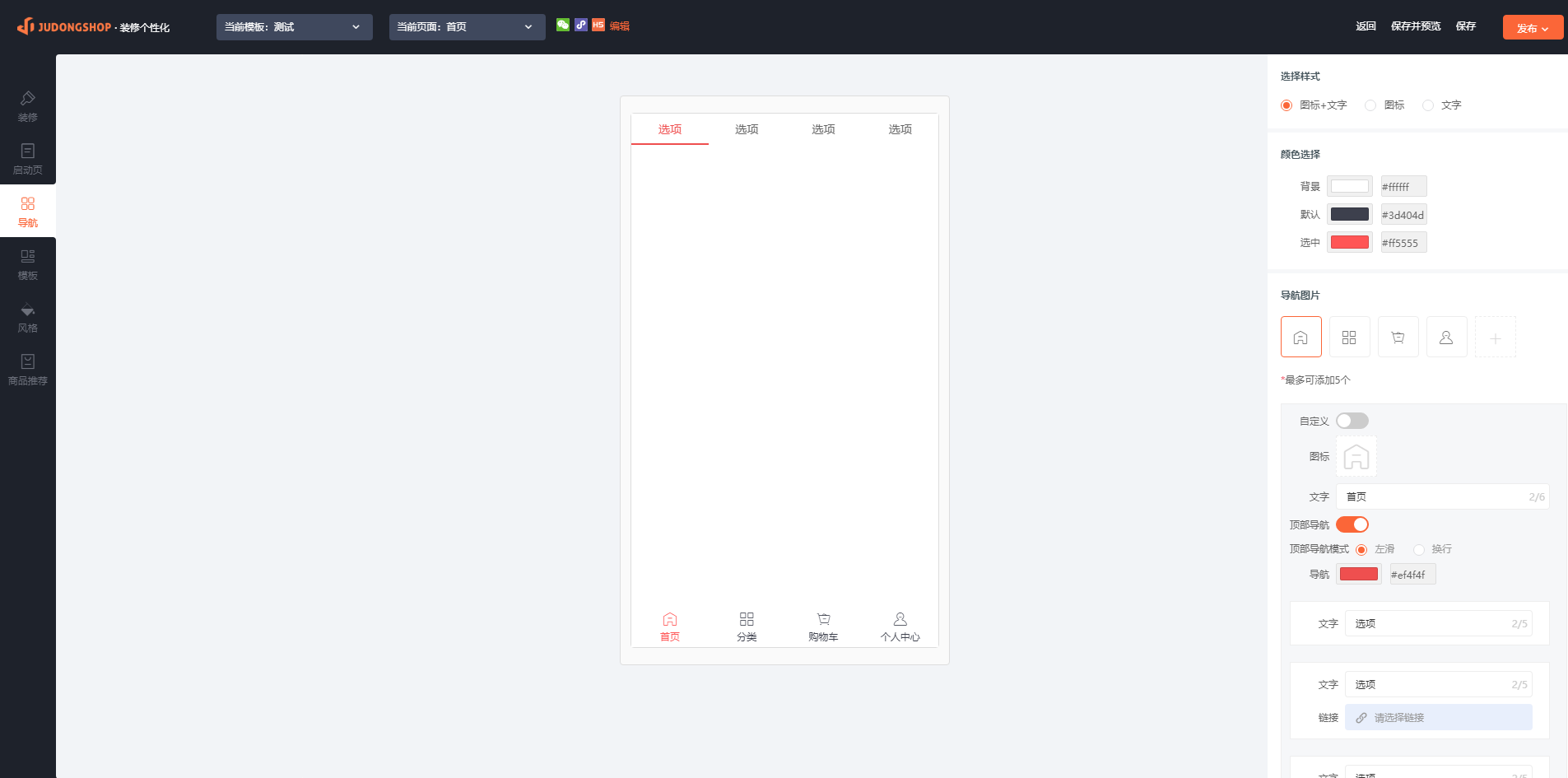Viewport: 1568px width, 778px height.
Task: Switch to second 选项 tab in preview
Action: pos(747,129)
